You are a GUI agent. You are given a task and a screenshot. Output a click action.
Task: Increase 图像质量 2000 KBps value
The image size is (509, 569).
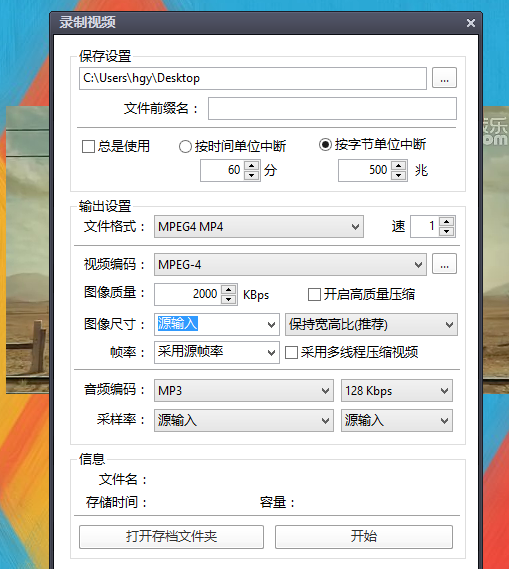pos(228,290)
